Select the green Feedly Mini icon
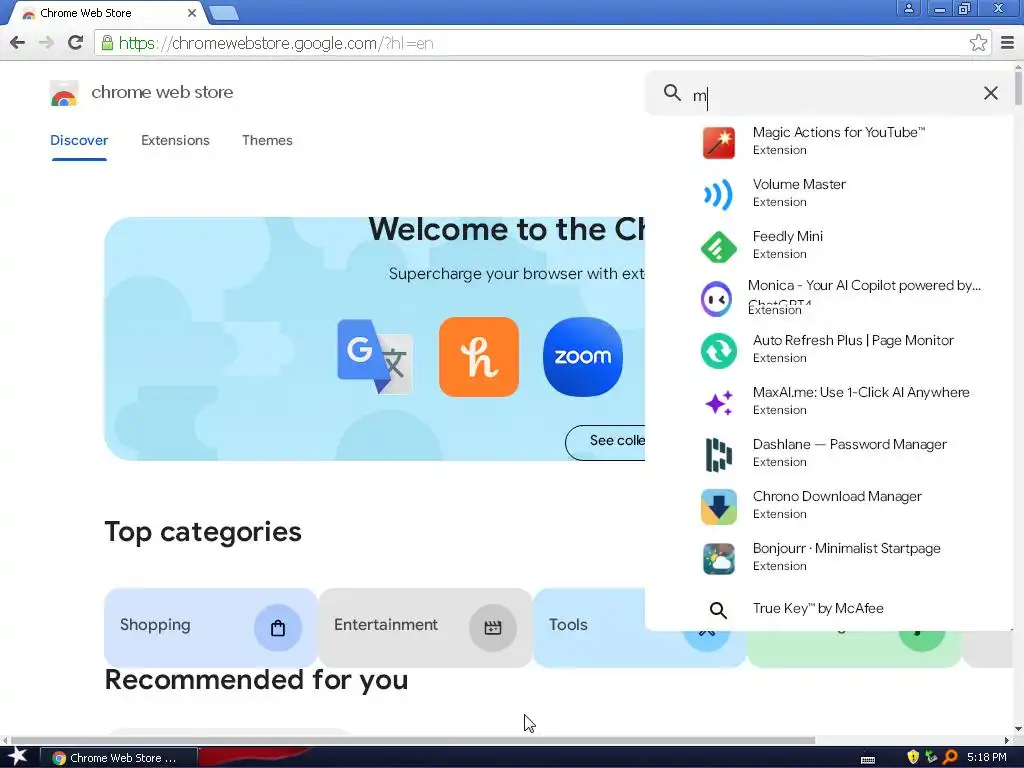 (718, 246)
